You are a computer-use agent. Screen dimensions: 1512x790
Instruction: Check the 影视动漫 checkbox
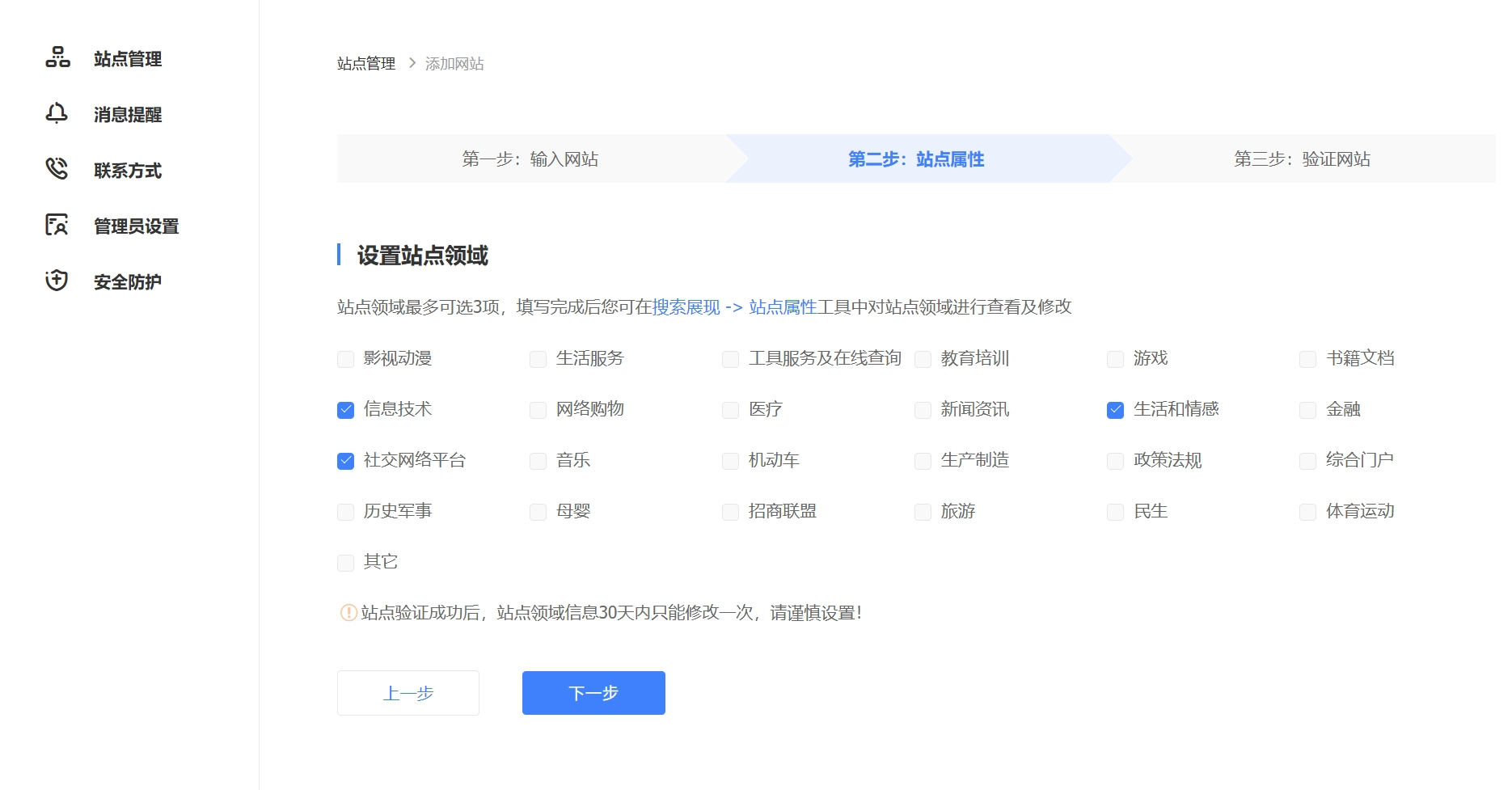click(x=345, y=359)
